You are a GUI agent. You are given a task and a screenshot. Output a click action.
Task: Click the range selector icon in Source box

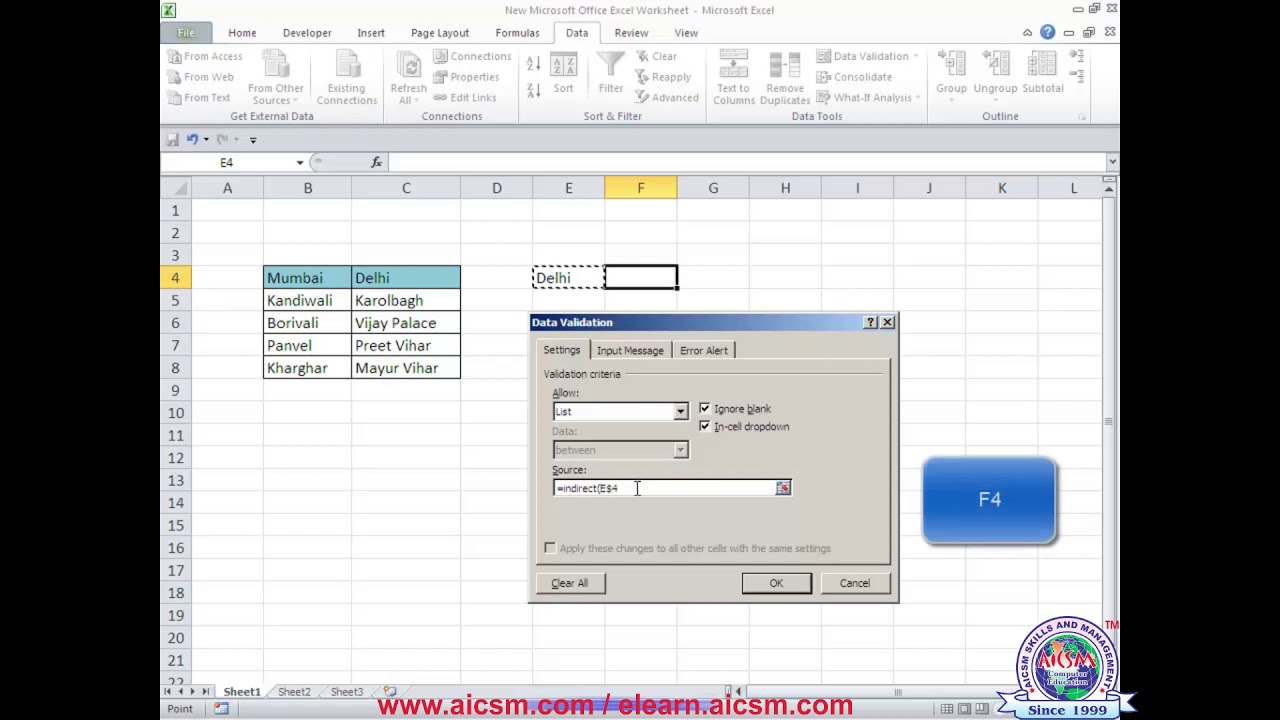click(x=782, y=488)
